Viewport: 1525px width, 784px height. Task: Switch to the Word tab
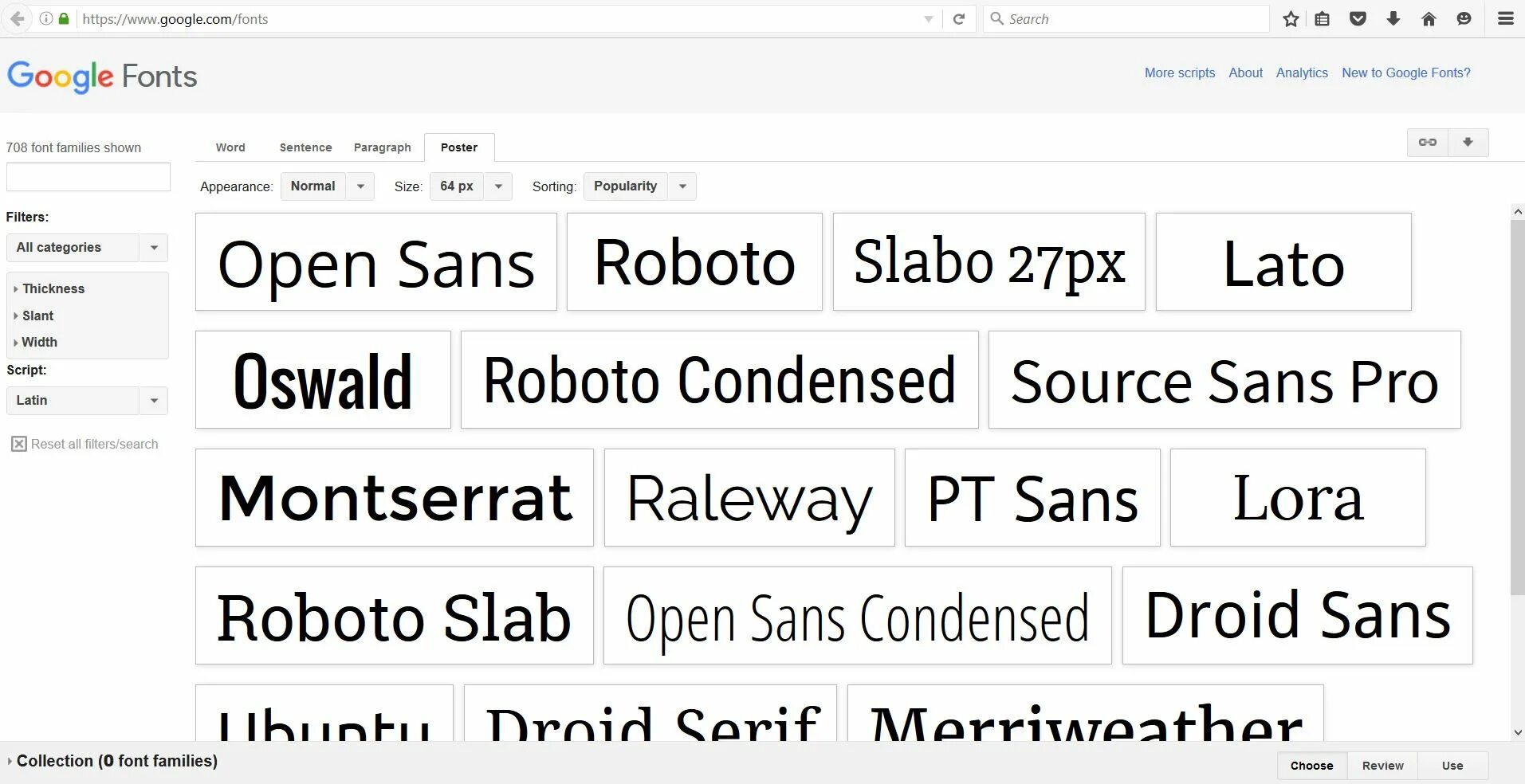tap(230, 147)
